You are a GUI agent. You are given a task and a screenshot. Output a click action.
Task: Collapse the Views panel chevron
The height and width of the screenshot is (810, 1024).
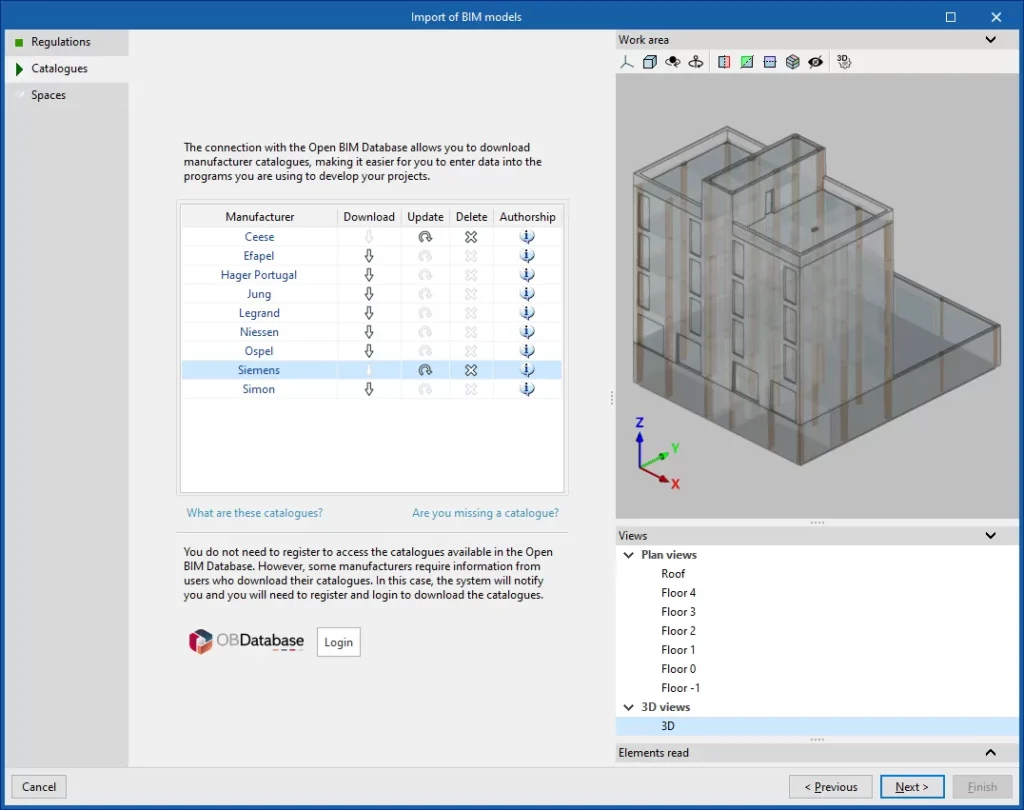[x=991, y=535]
